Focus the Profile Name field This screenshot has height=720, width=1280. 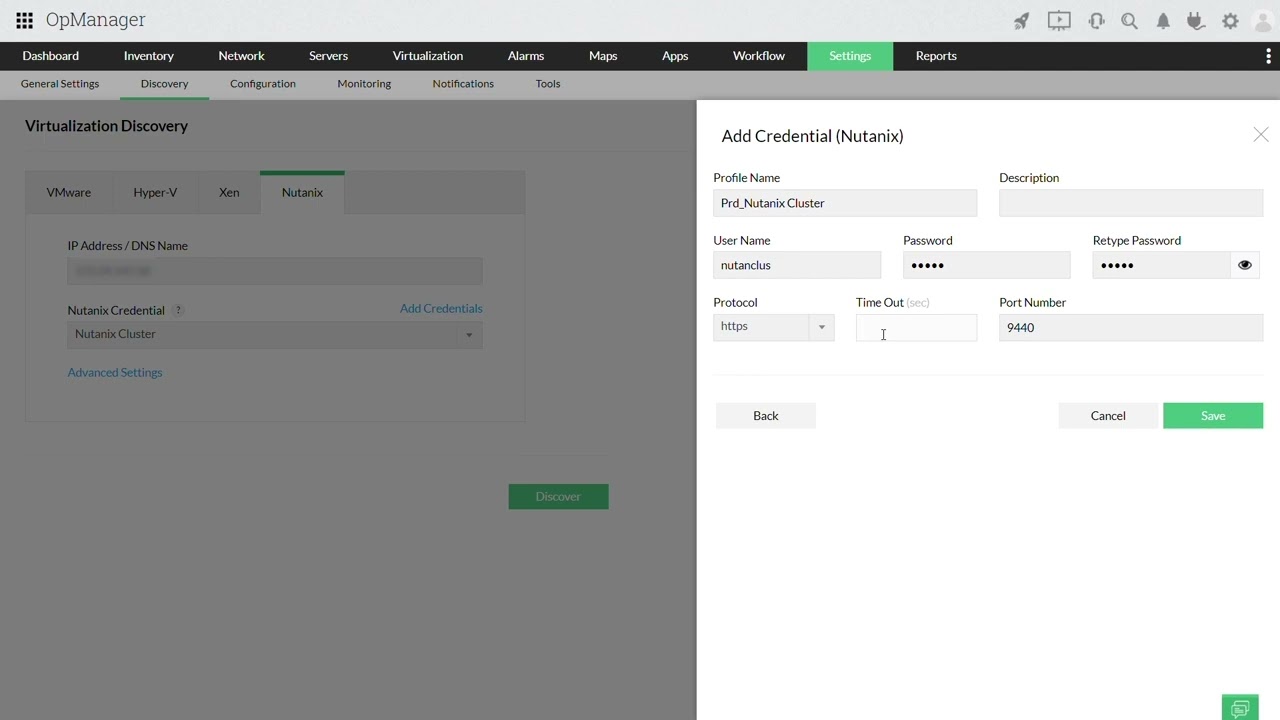[x=845, y=203]
